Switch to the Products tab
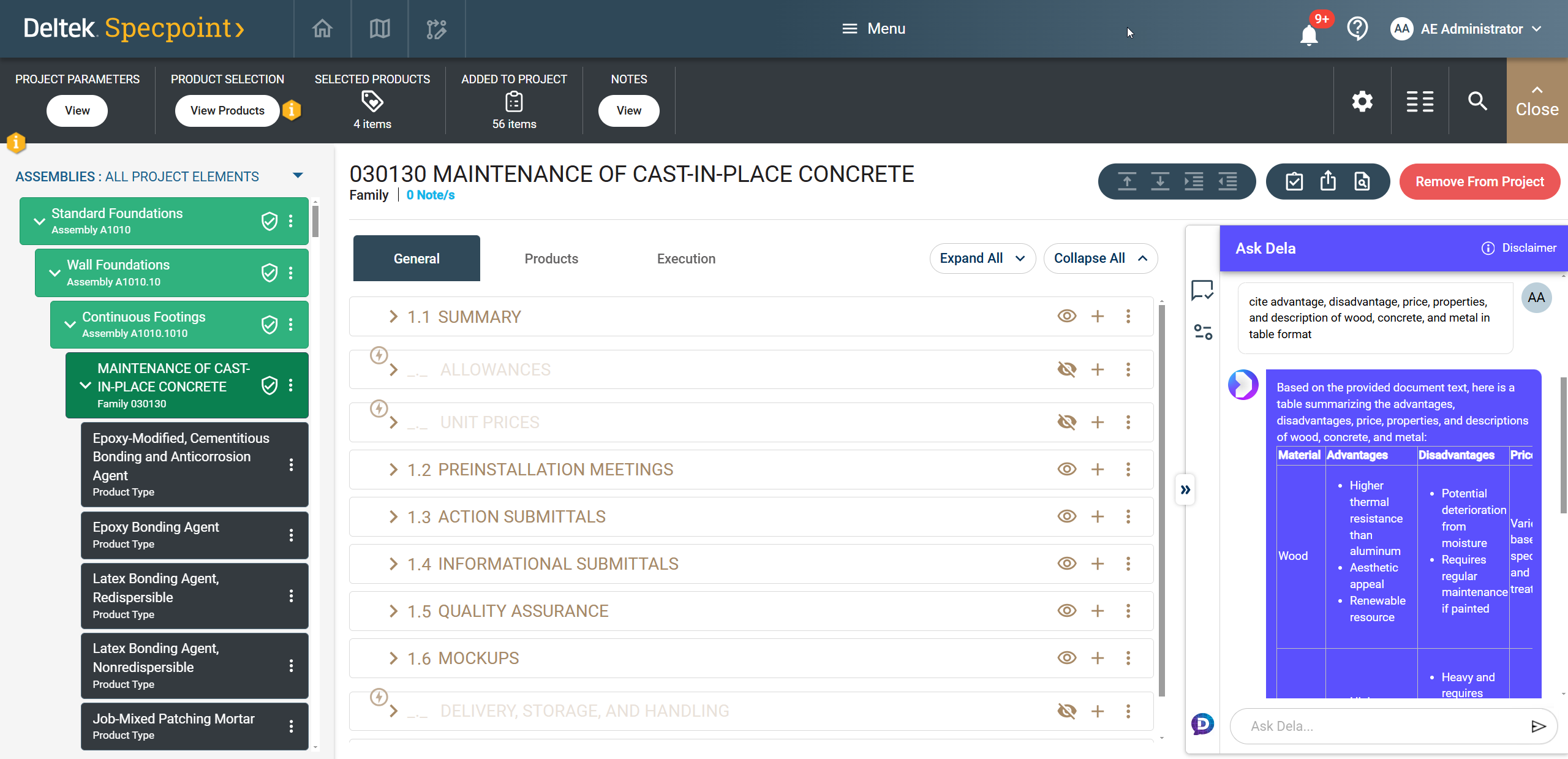1568x759 pixels. (551, 259)
